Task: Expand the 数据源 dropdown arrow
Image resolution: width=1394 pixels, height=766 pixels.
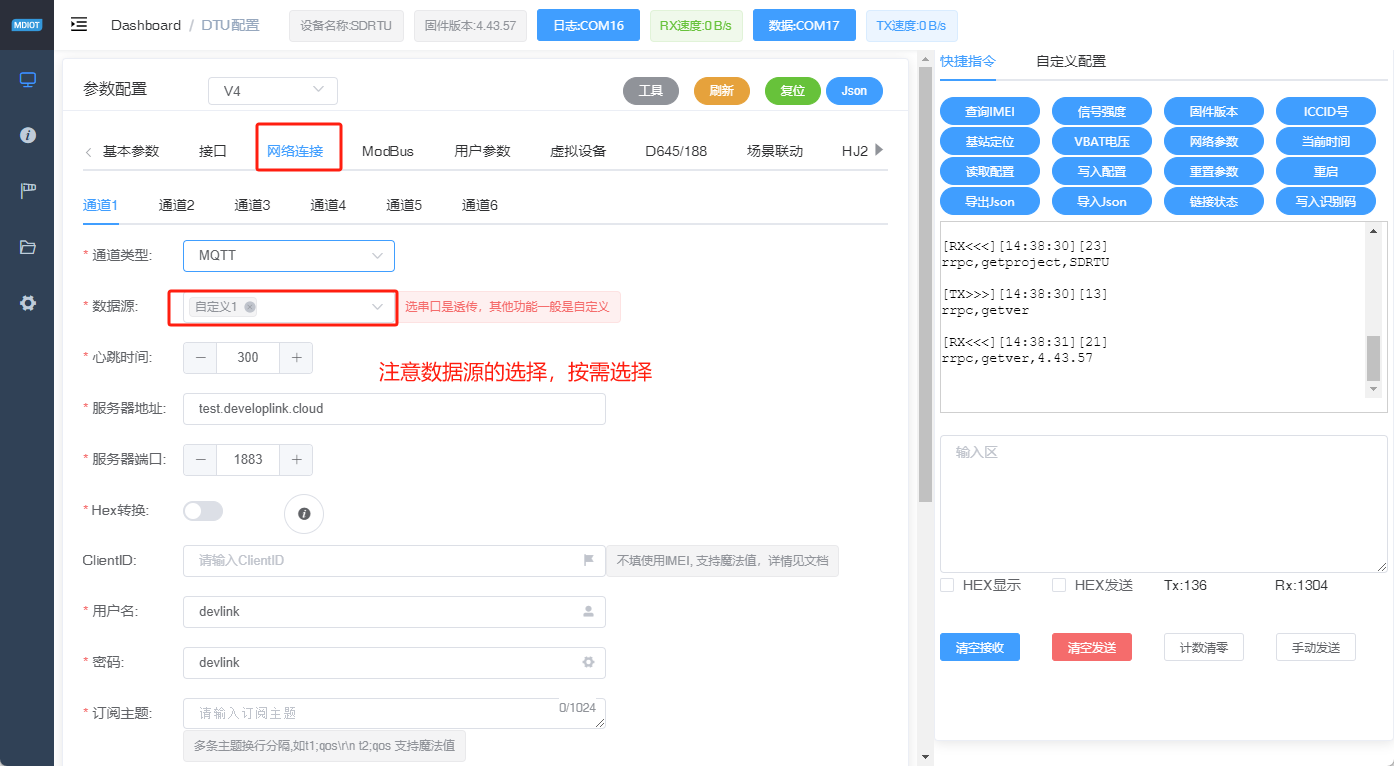Action: [x=377, y=307]
